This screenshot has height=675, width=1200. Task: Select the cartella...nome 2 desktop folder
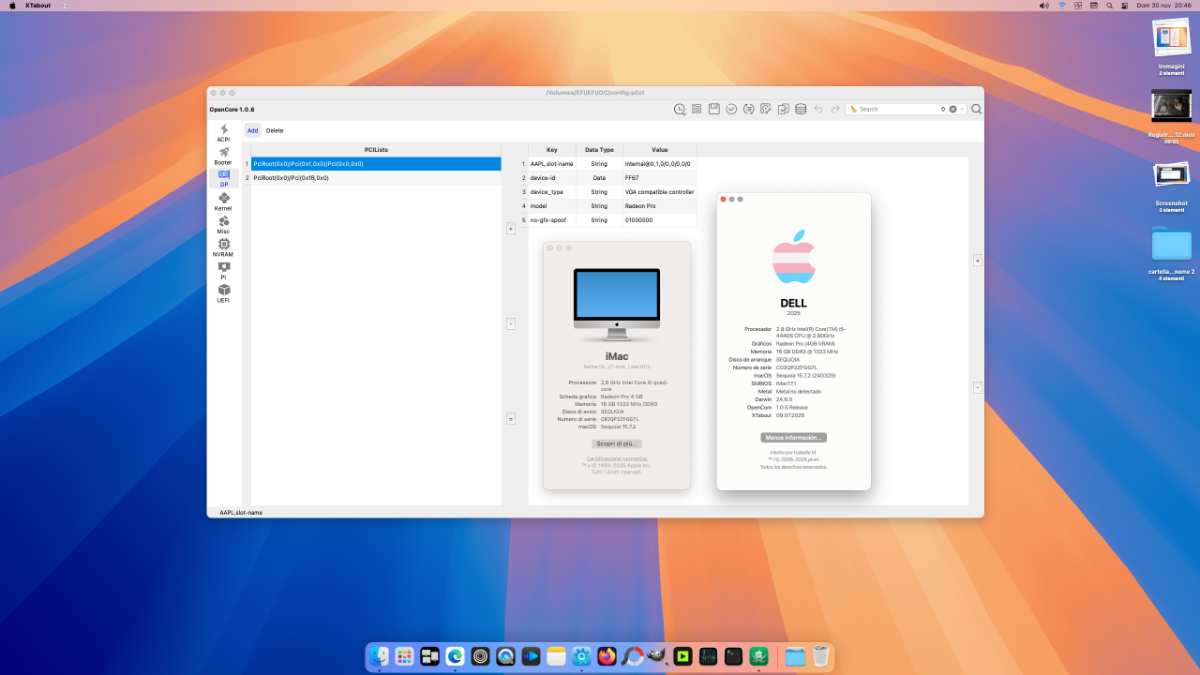[x=1171, y=253]
